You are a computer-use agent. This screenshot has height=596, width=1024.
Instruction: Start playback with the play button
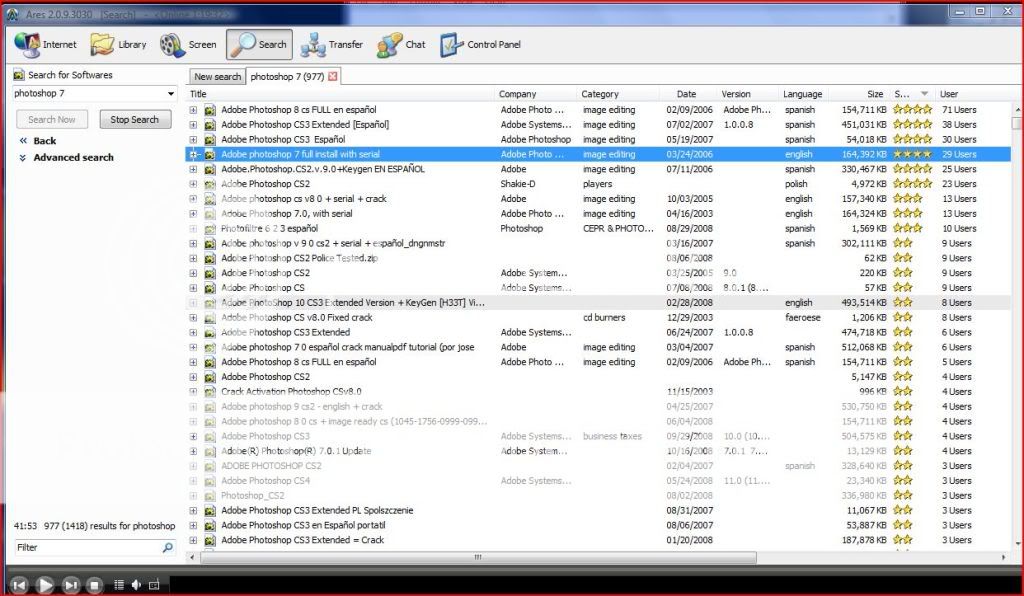coord(44,585)
